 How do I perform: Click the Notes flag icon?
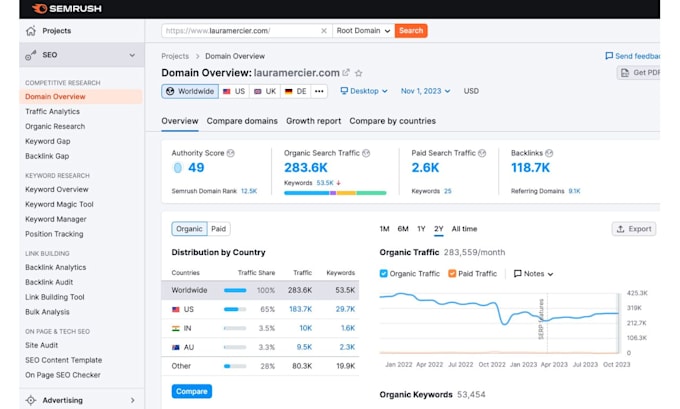517,274
